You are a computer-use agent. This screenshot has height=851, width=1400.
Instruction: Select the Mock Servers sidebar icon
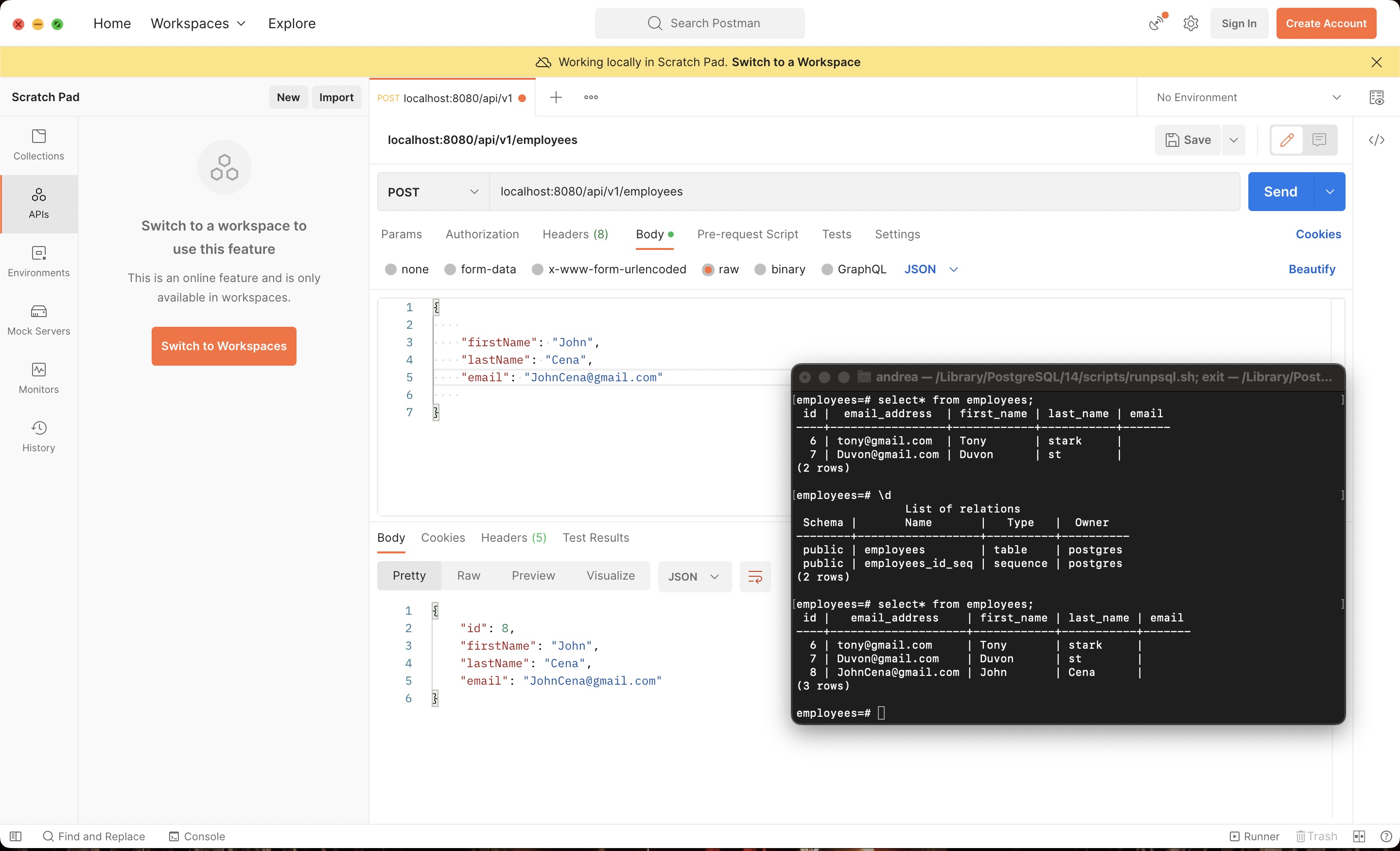(38, 319)
